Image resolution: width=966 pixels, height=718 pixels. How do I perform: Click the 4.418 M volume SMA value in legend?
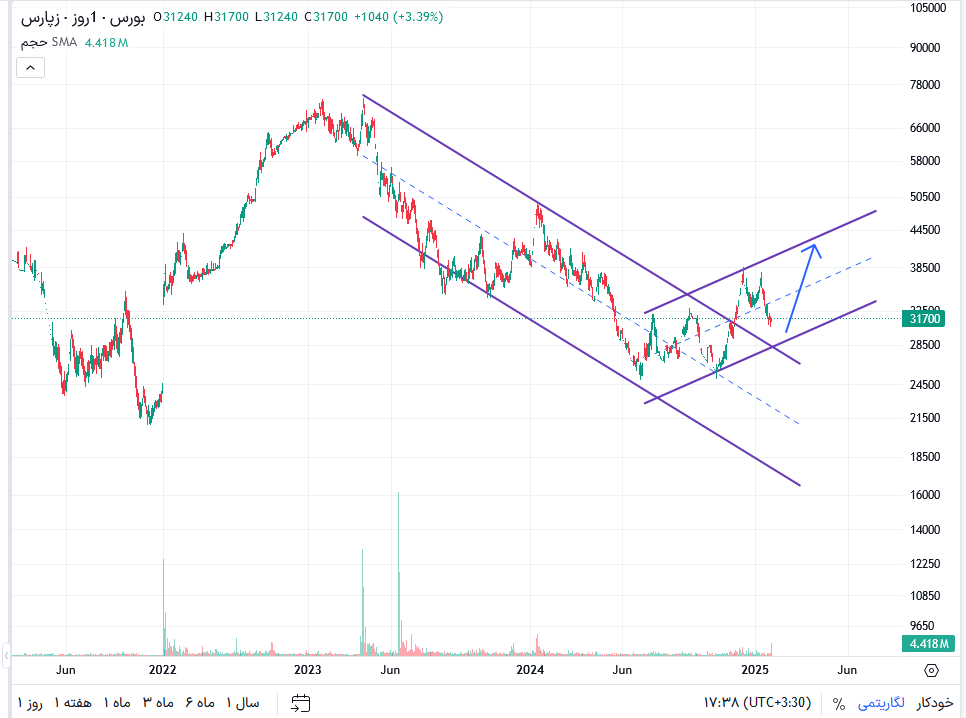[x=107, y=43]
